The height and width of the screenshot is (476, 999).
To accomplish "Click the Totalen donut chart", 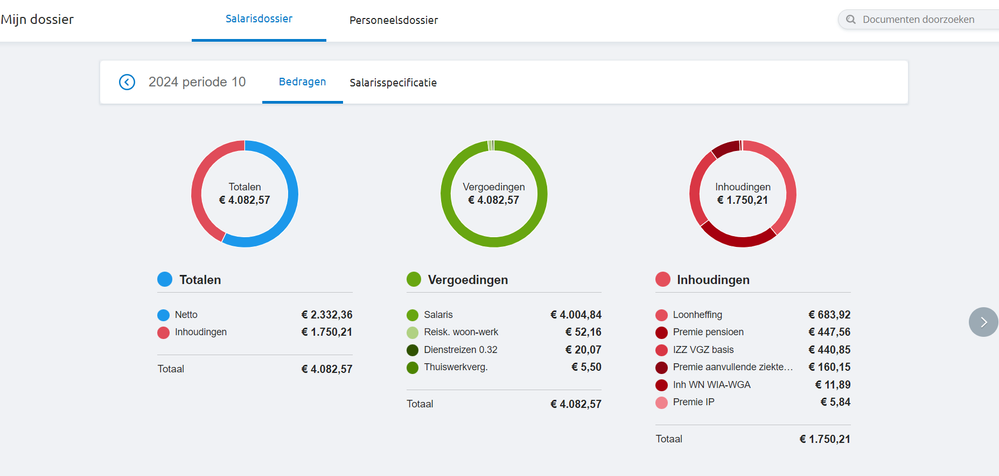I will [x=245, y=194].
